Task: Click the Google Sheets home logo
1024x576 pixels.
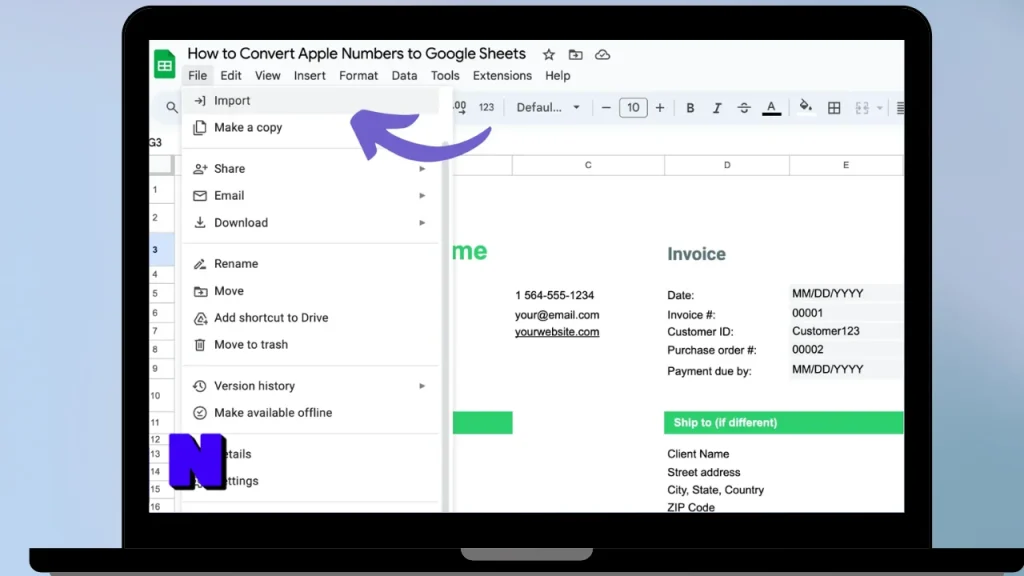Action: [165, 64]
